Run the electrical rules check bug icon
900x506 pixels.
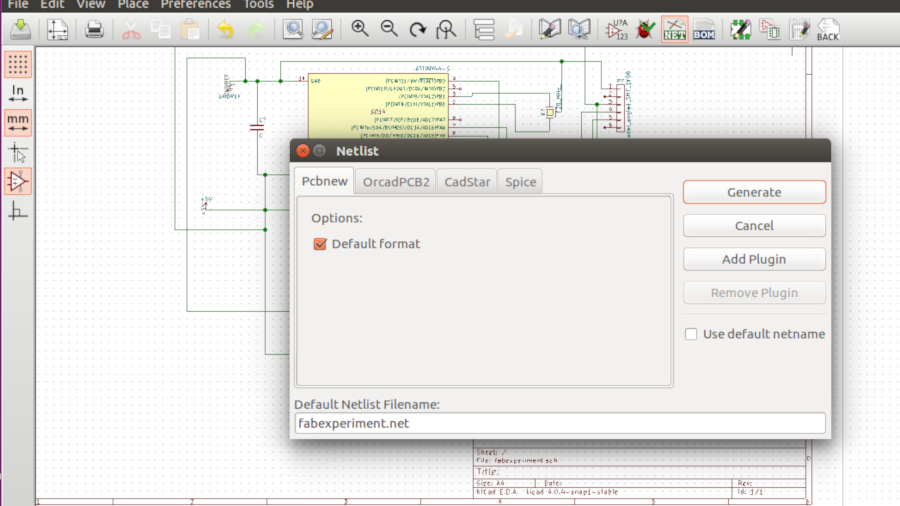pos(646,29)
